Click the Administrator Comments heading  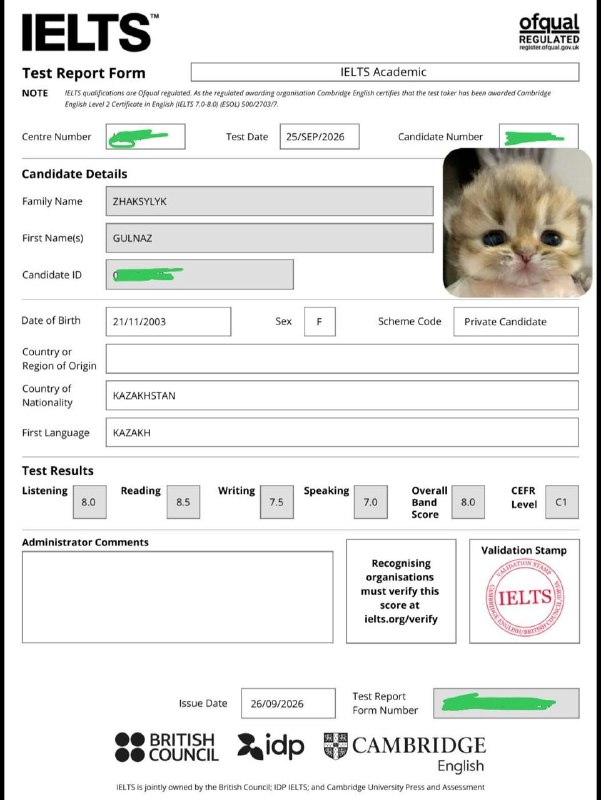pyautogui.click(x=85, y=542)
